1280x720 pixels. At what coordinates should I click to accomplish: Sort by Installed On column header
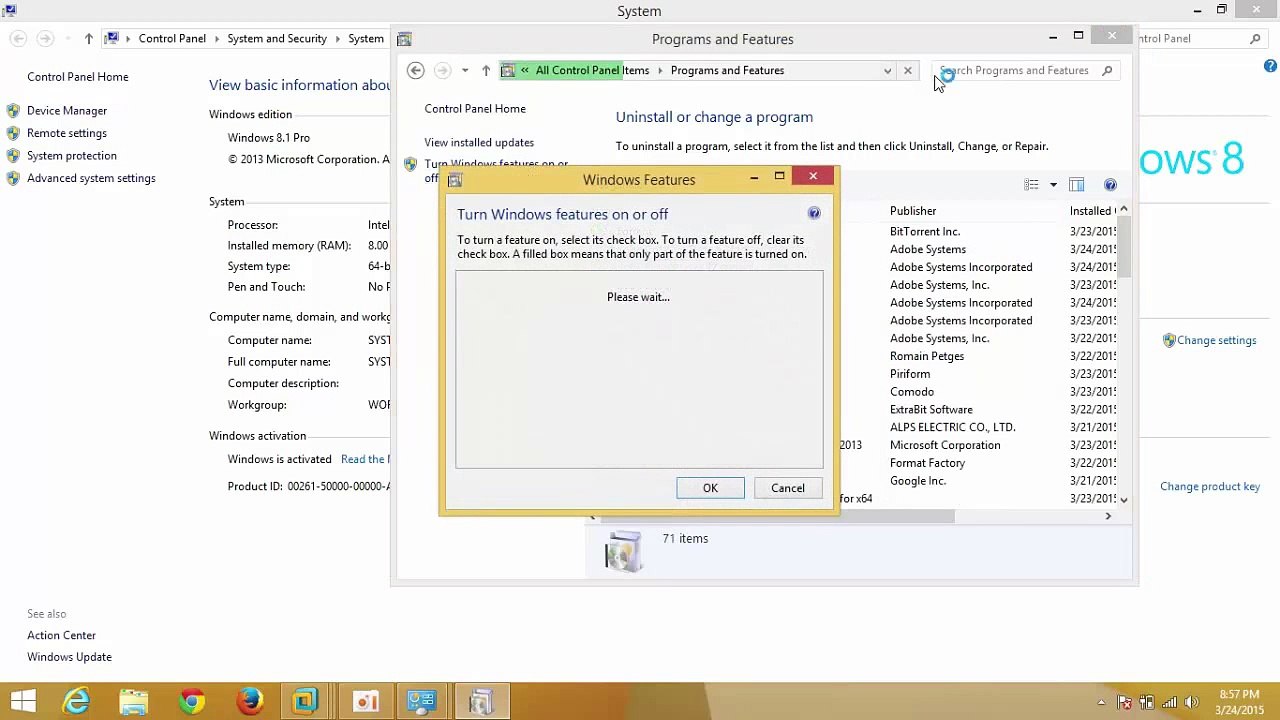(x=1091, y=211)
